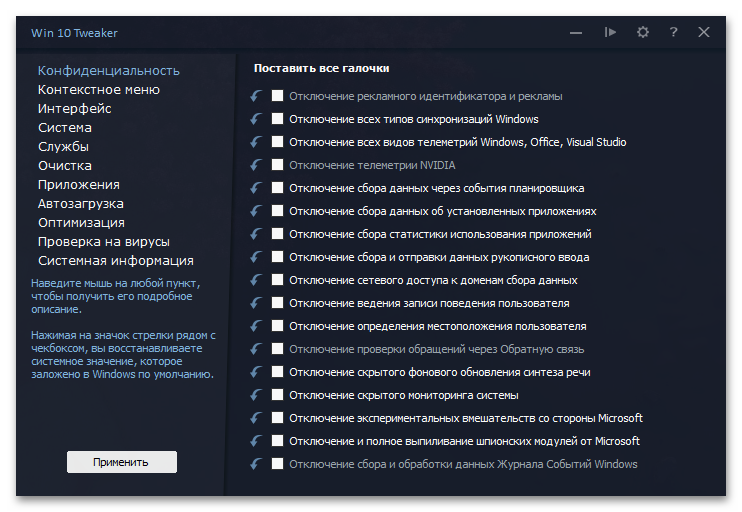
Task: Restore default for user behavior recording tweak
Action: tap(256, 303)
